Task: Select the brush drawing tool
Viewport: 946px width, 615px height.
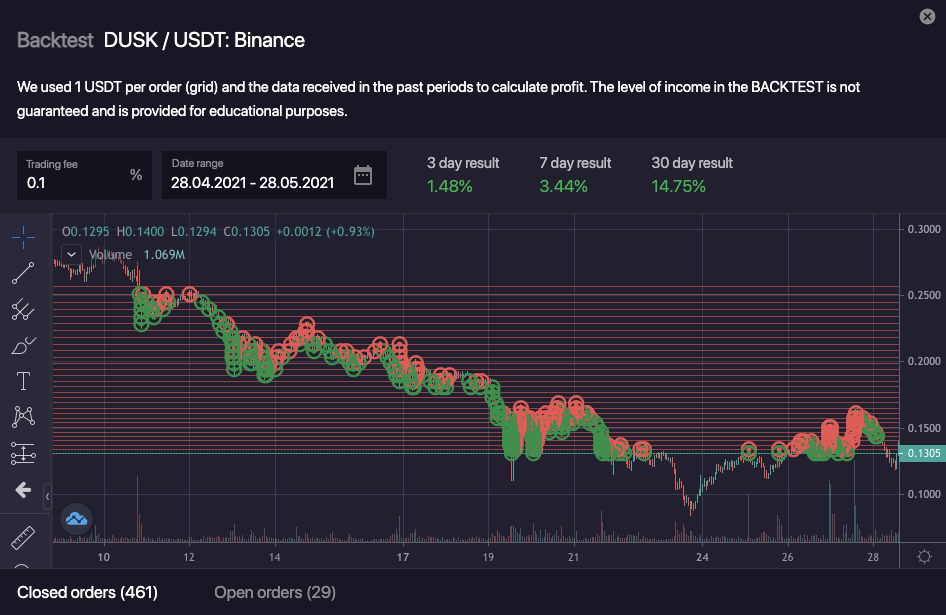Action: (x=23, y=346)
